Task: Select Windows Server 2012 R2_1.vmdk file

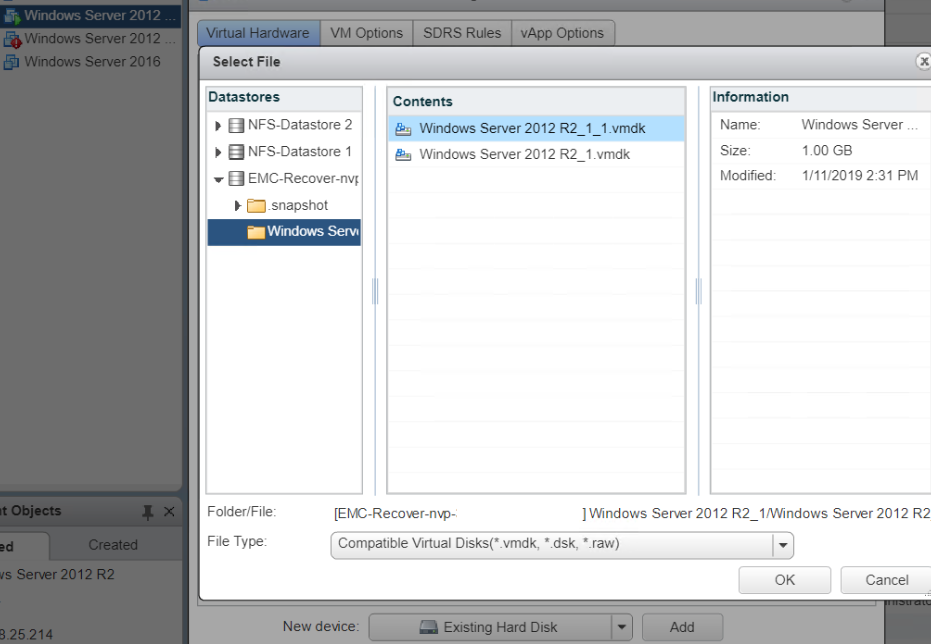Action: coord(536,154)
